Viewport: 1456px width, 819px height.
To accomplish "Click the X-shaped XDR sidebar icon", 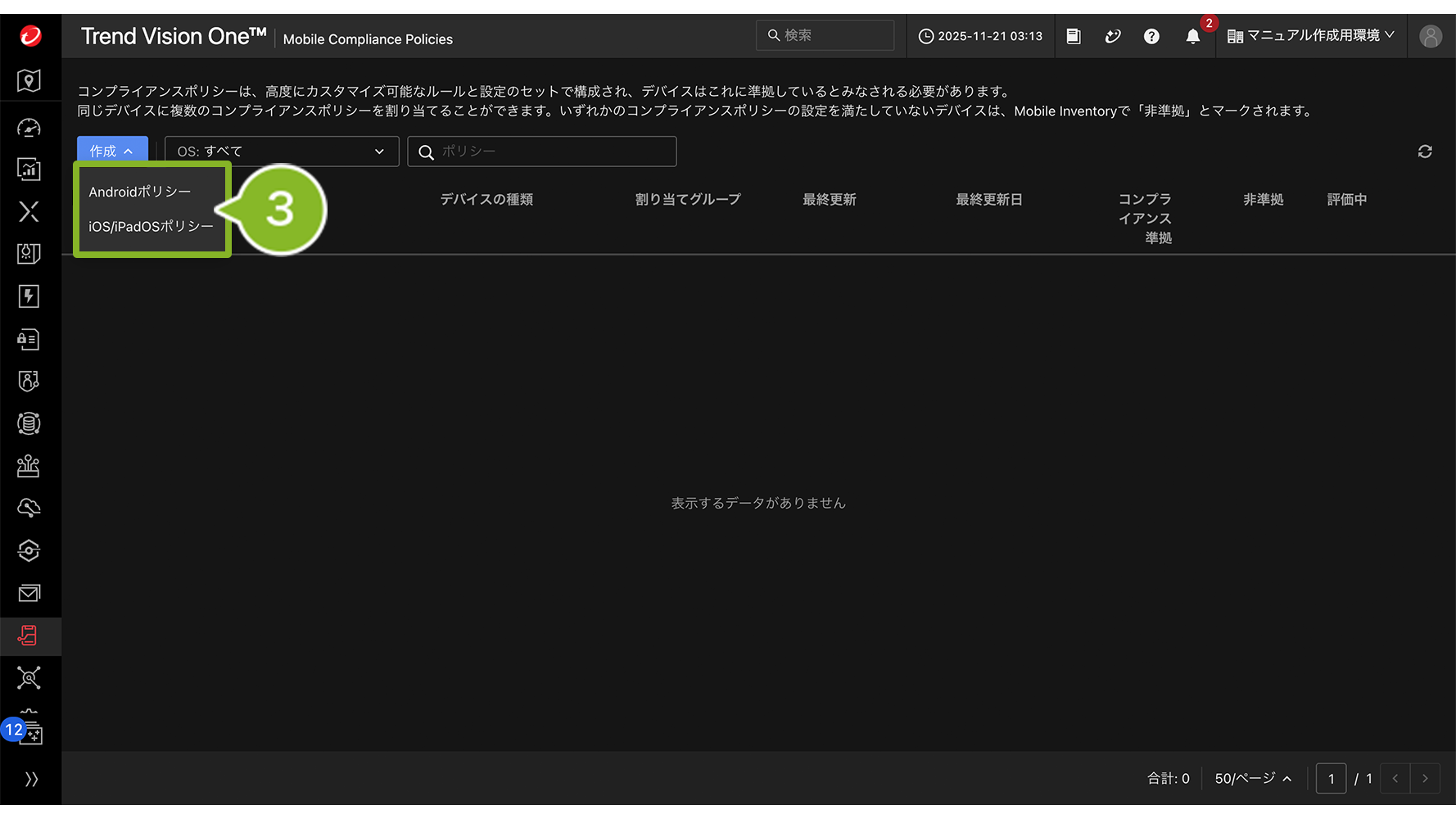I will 29,212.
